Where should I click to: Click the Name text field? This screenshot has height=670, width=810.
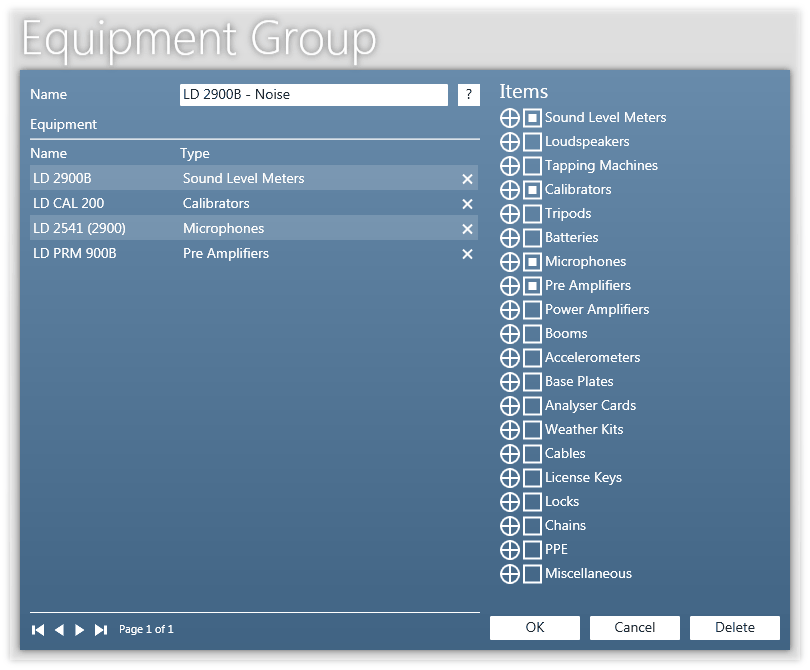tap(313, 95)
